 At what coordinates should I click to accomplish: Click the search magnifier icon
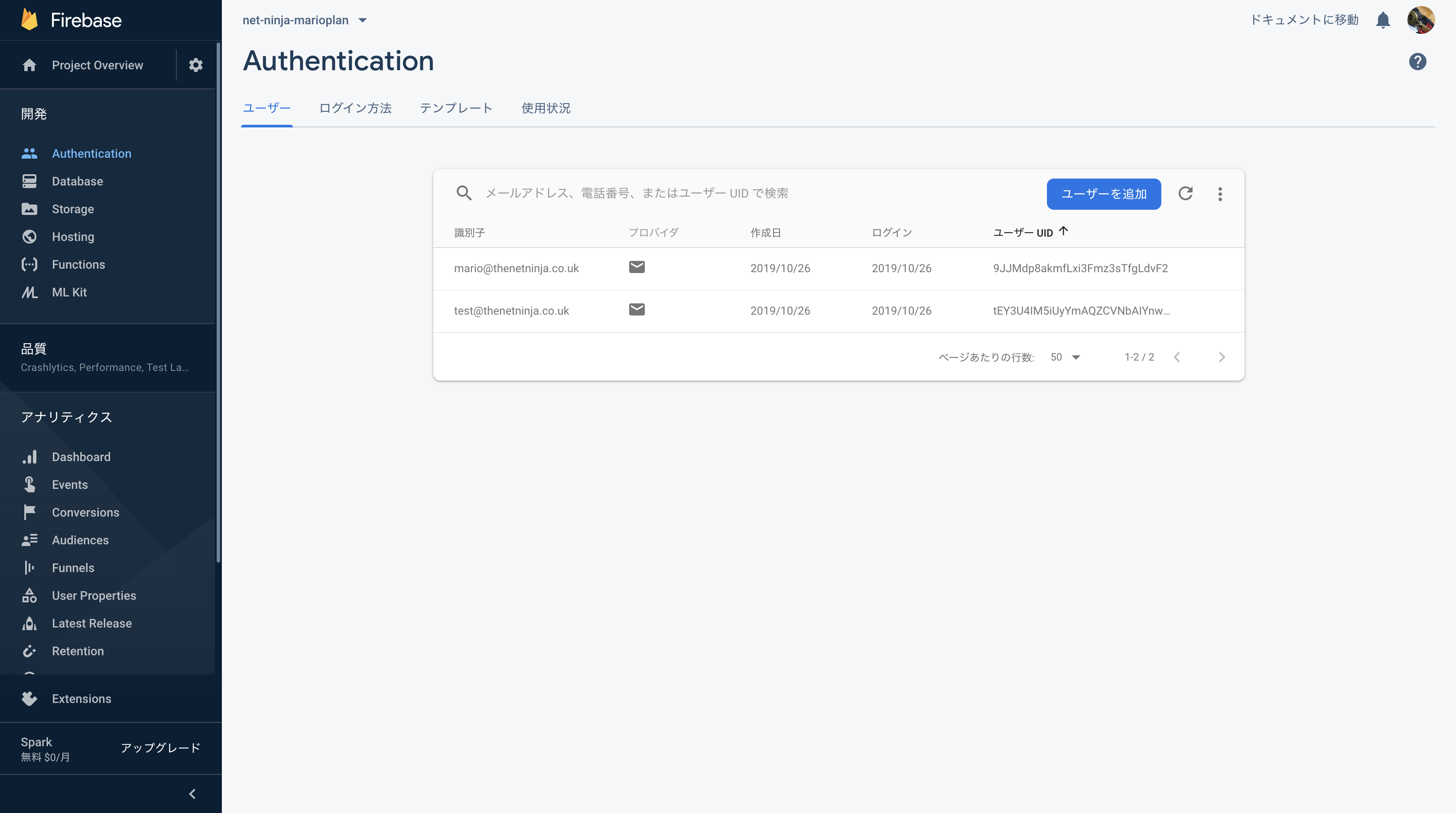464,193
